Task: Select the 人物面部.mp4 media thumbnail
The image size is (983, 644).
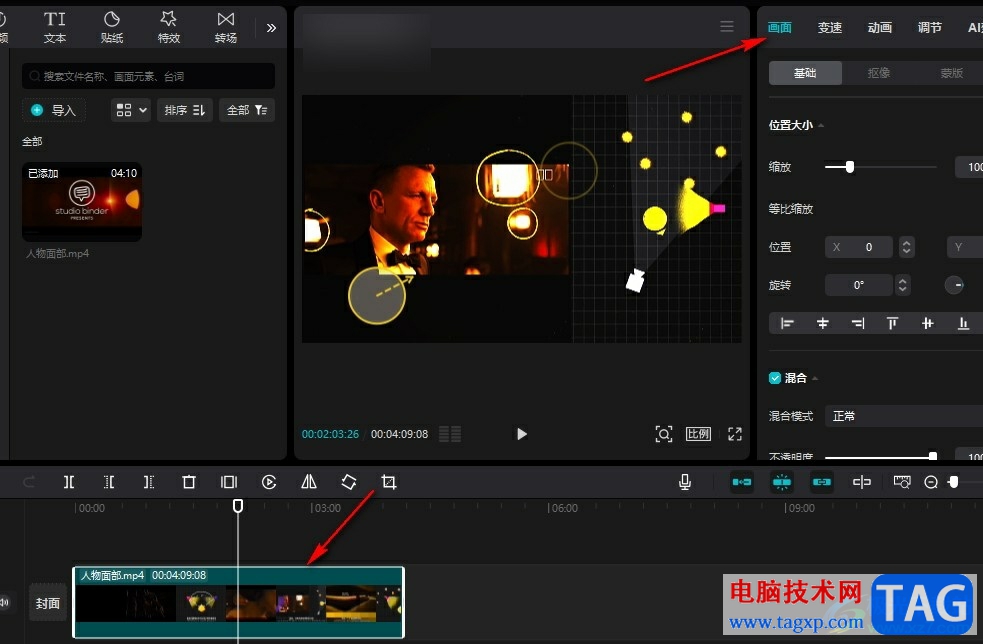Action: [82, 202]
